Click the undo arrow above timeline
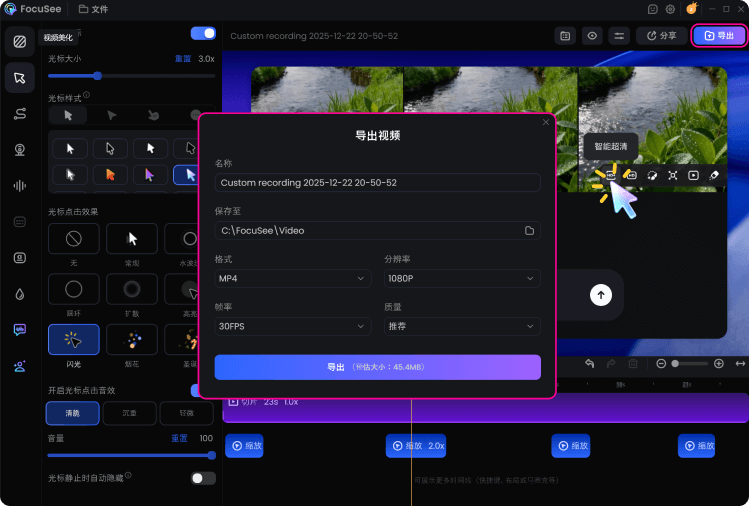The image size is (749, 506). [589, 364]
